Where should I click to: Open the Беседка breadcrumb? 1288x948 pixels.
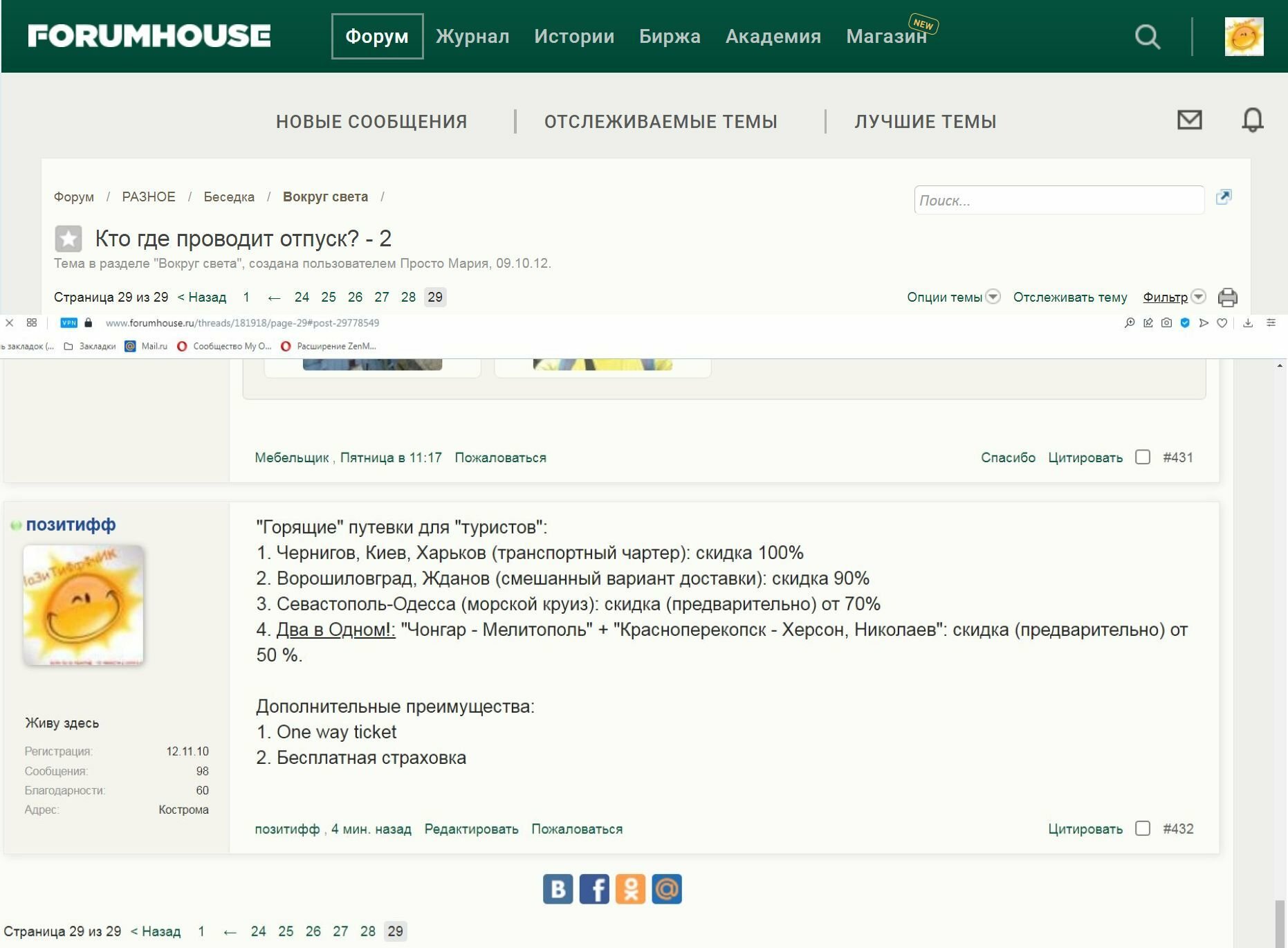tap(229, 197)
